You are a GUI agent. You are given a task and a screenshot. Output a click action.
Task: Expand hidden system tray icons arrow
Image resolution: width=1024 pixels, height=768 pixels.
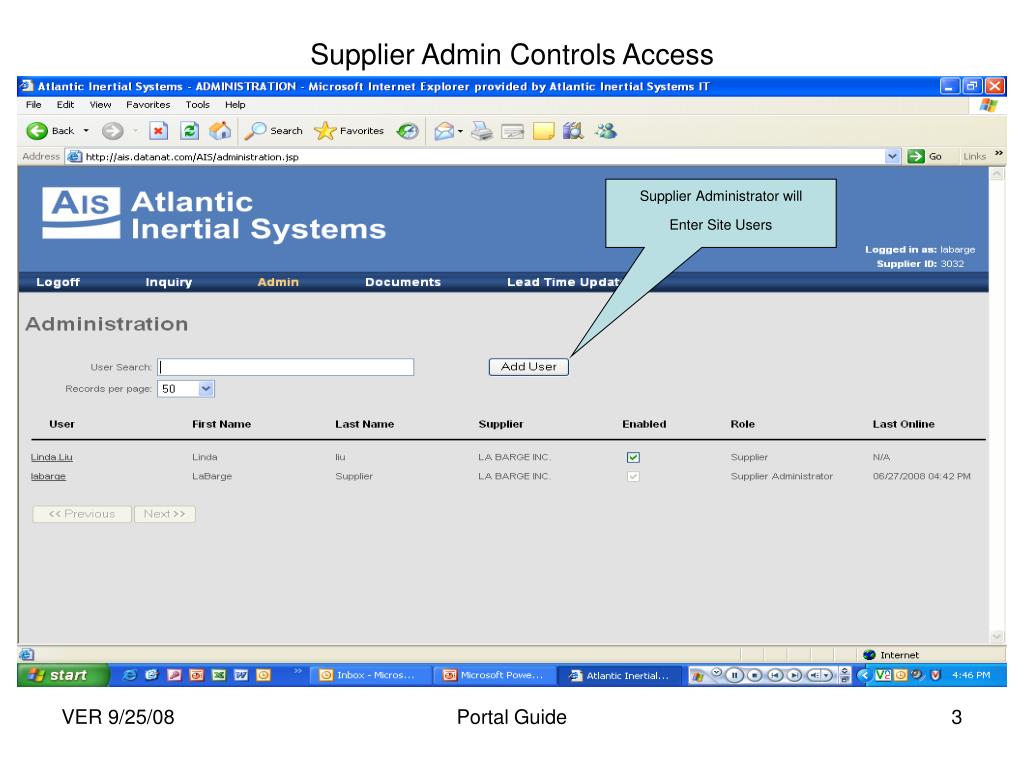[865, 675]
